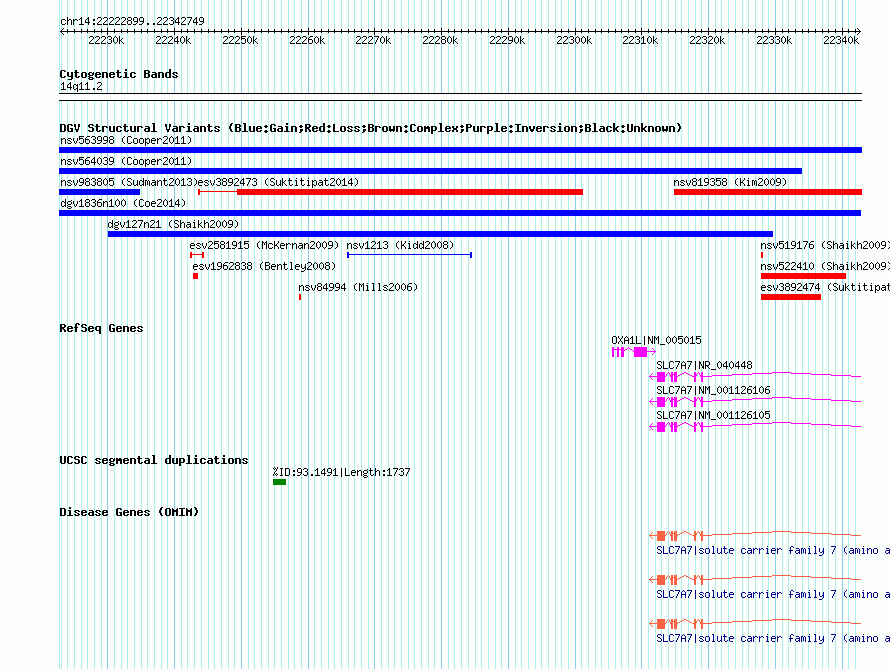Select the esv1962838 (Bentley2008) red square
The width and height of the screenshot is (890, 669).
[195, 276]
